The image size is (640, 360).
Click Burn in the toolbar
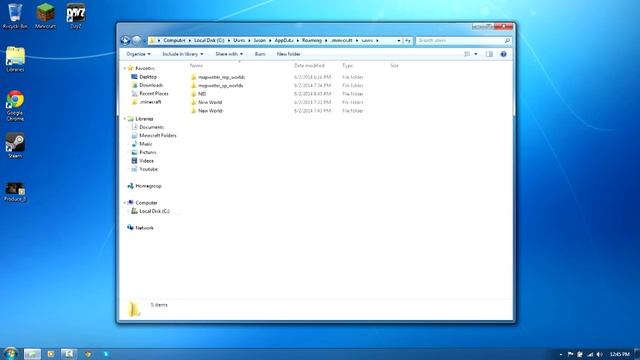tap(260, 54)
